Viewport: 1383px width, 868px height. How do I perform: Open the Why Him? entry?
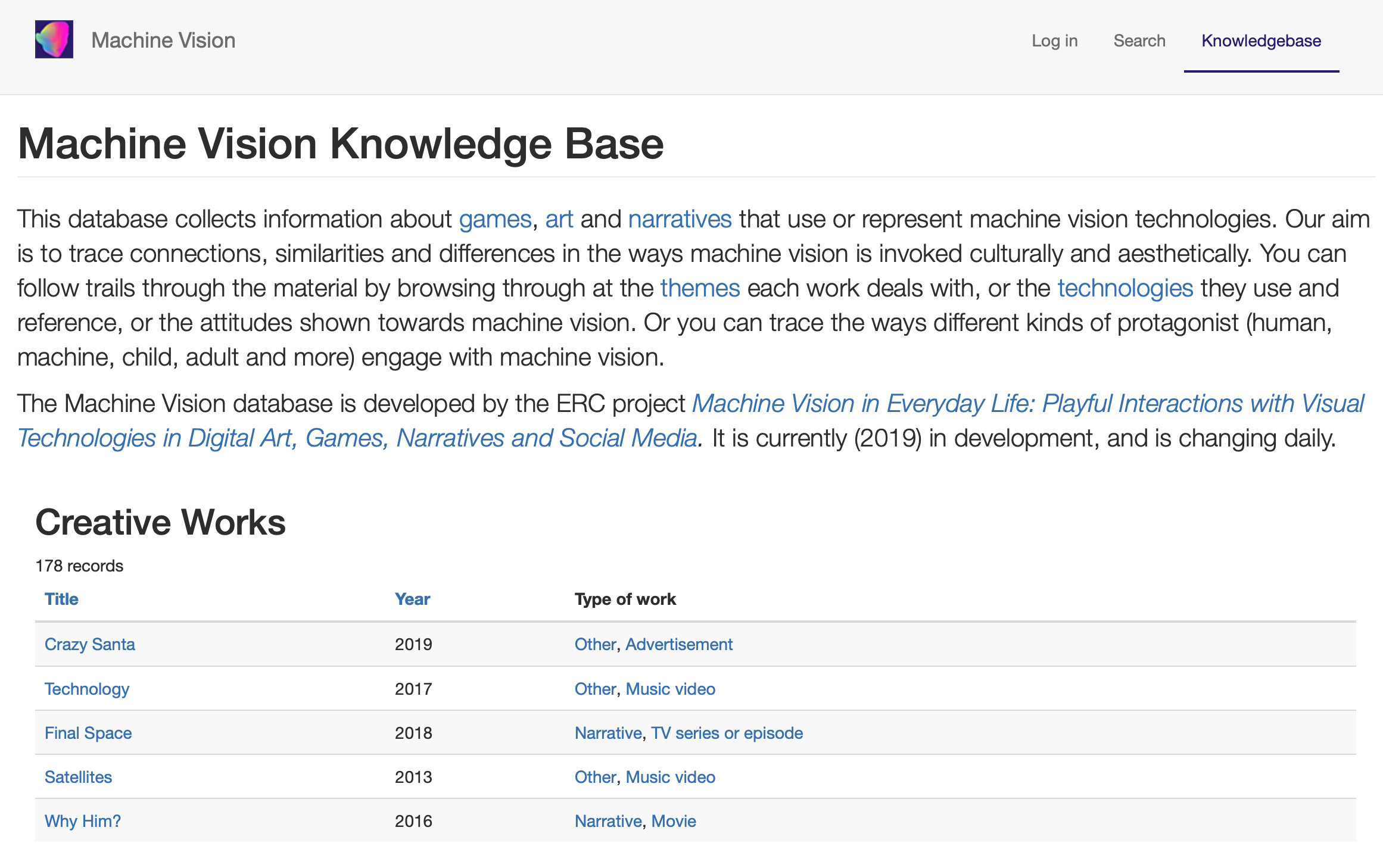pyautogui.click(x=83, y=821)
